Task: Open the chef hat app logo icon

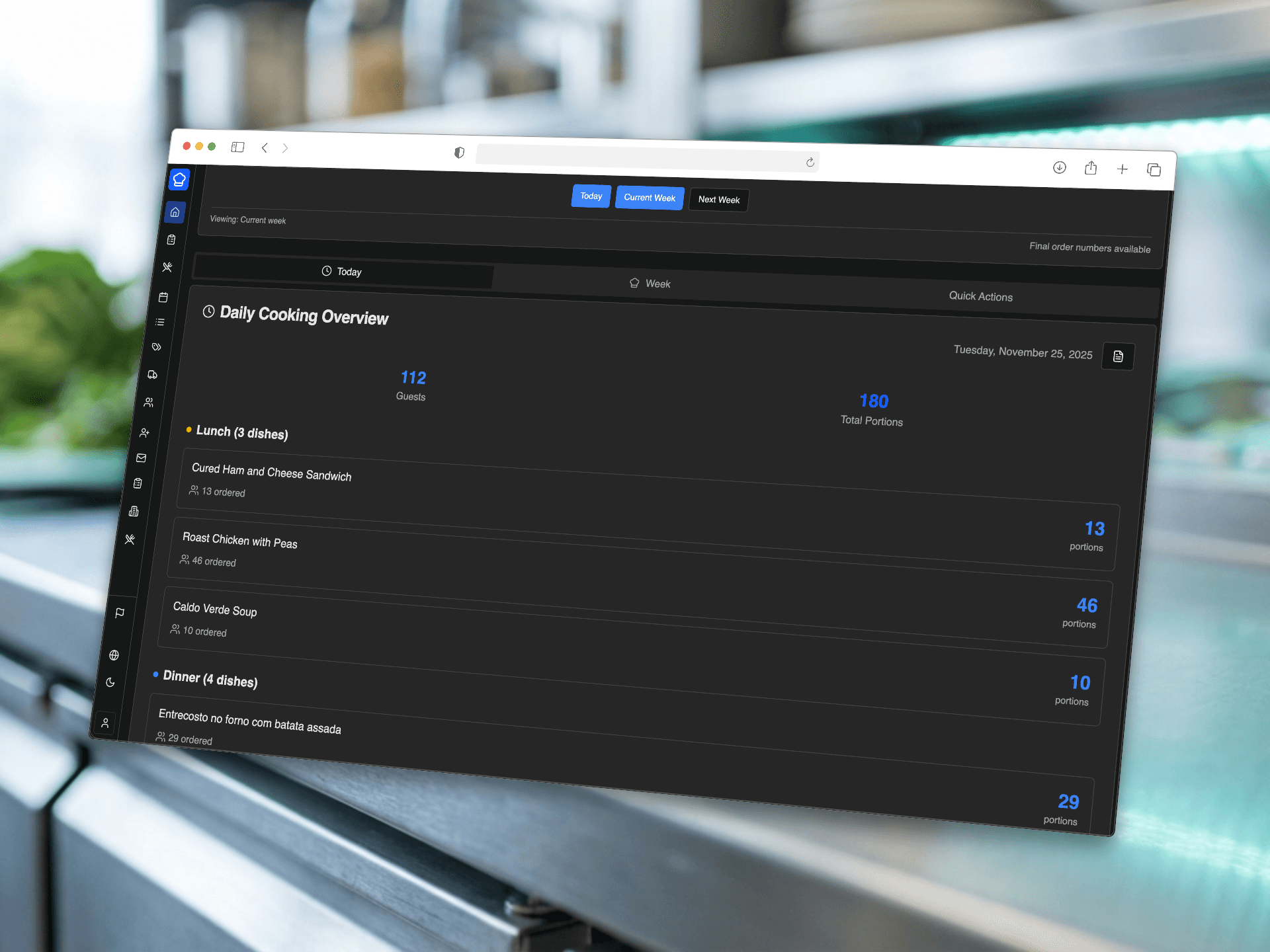Action: pyautogui.click(x=179, y=179)
